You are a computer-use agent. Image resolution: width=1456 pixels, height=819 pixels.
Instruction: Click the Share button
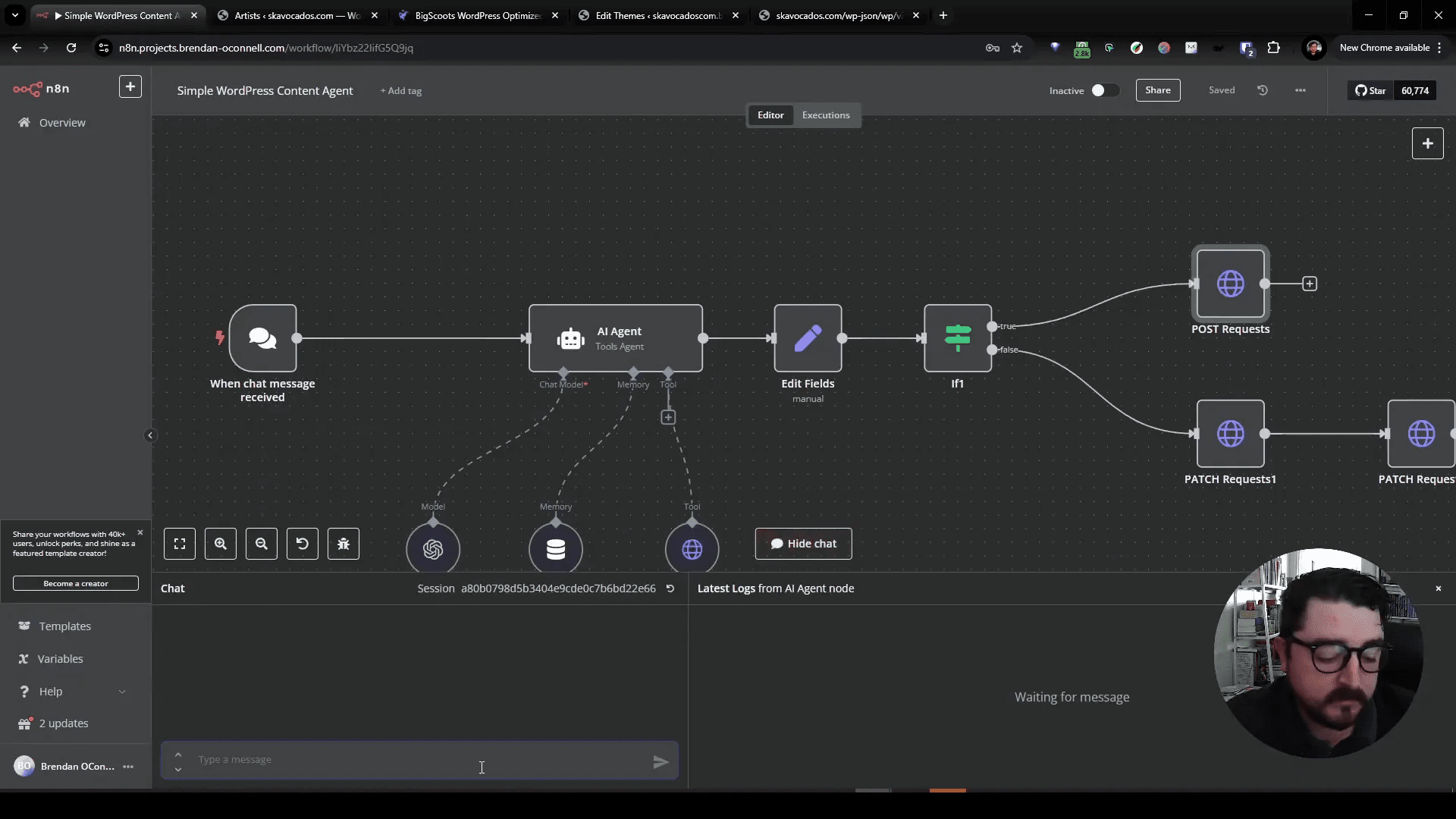pyautogui.click(x=1158, y=90)
